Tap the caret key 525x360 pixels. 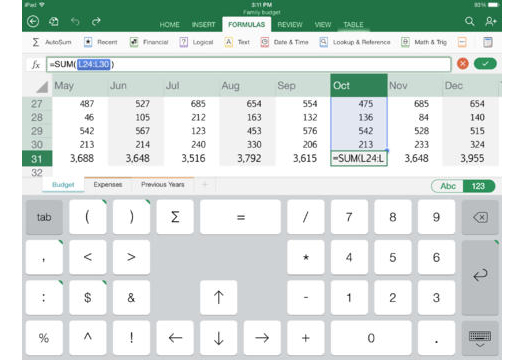pyautogui.click(x=88, y=338)
